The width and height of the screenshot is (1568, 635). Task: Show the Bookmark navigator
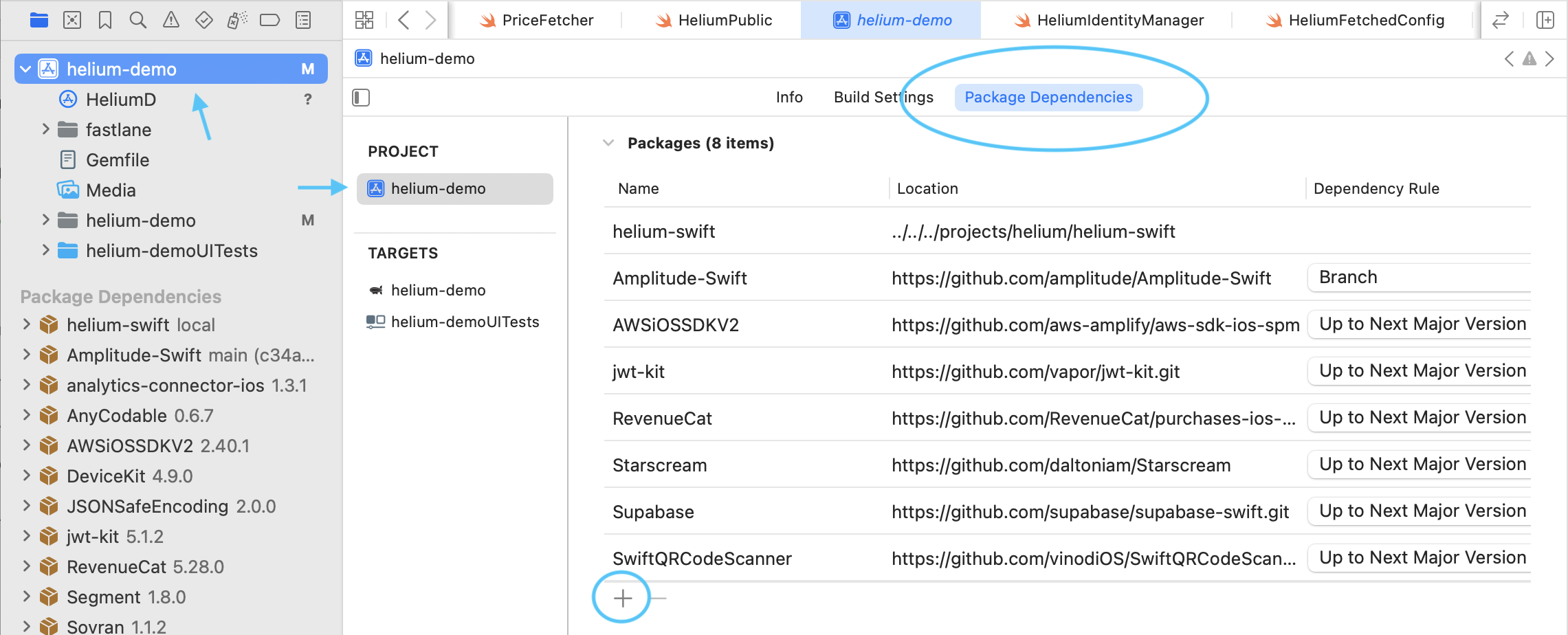click(105, 20)
